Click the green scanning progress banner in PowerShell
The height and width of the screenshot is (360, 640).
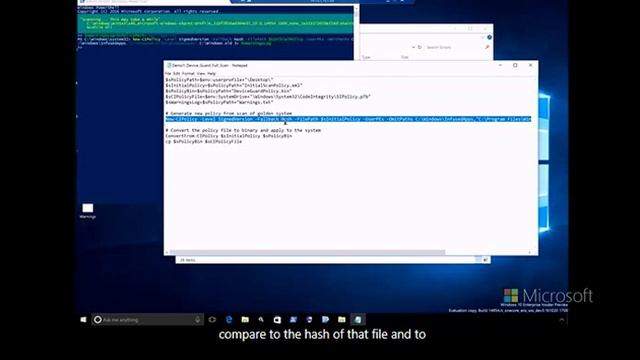click(x=216, y=24)
